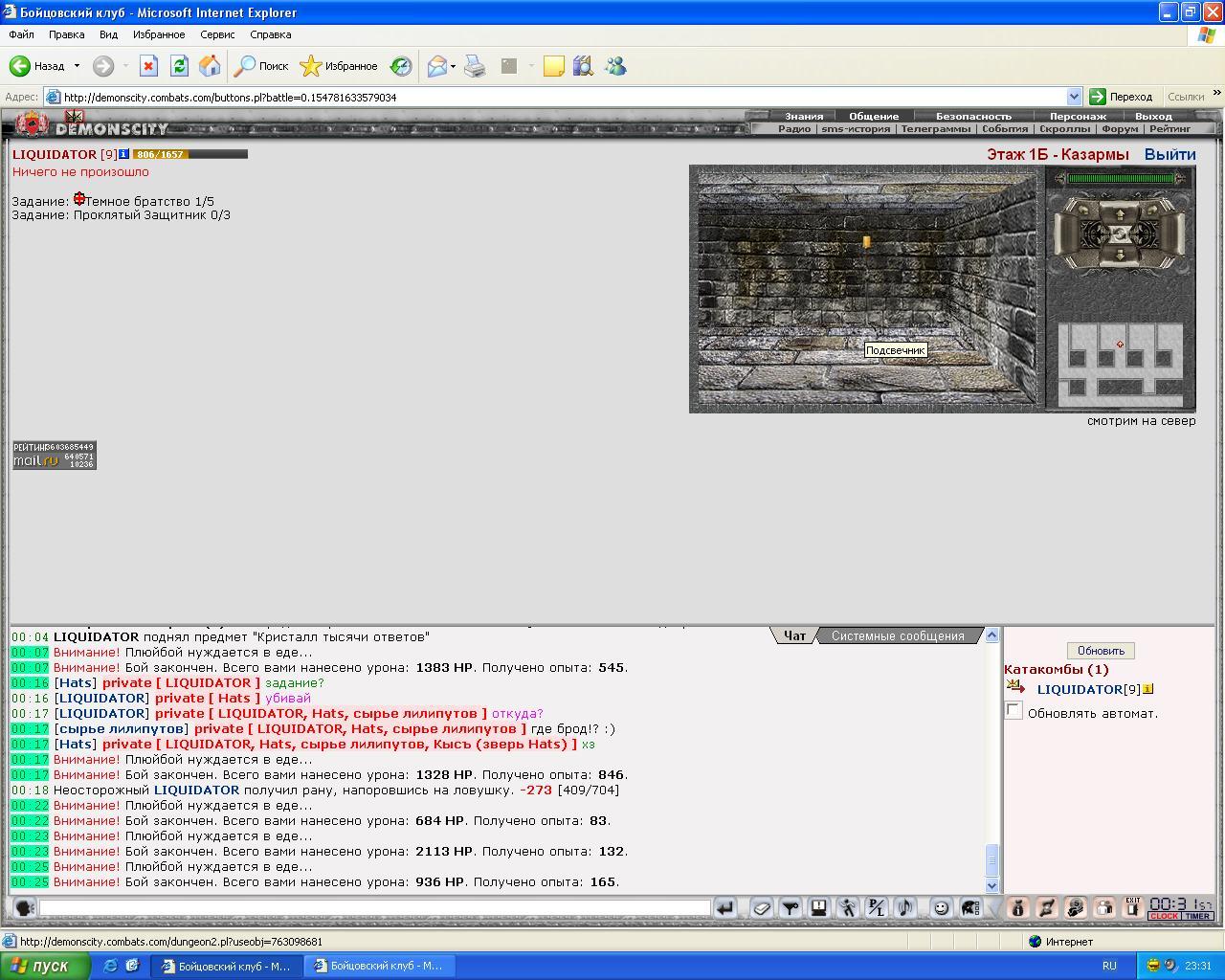Screen dimensions: 1225x980
Task: Toggle the CLOCK mode under the timer
Action: tap(1164, 917)
